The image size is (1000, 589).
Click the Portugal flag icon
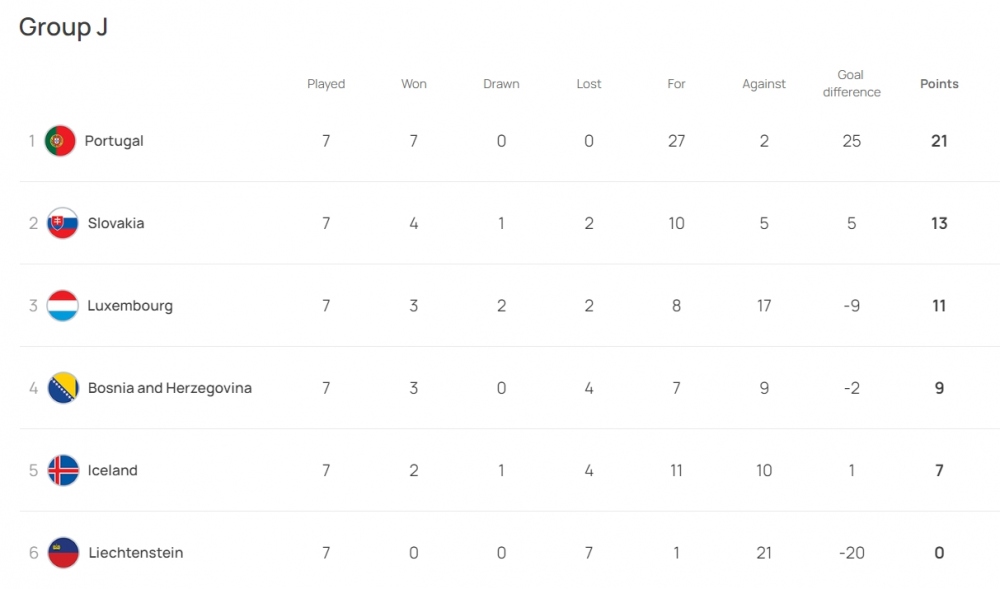[61, 141]
